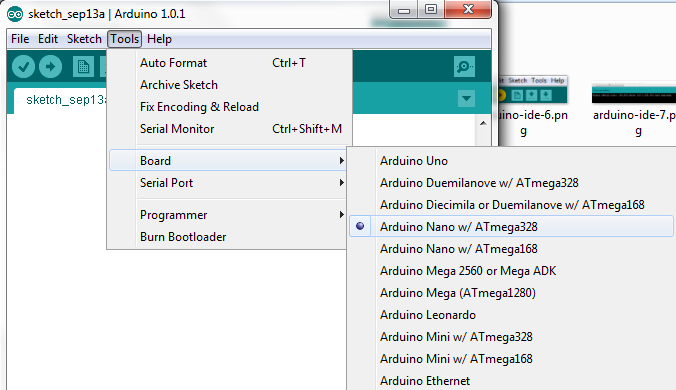Image resolution: width=676 pixels, height=390 pixels.
Task: Click the editor scrollbar up arrow
Action: tap(483, 123)
